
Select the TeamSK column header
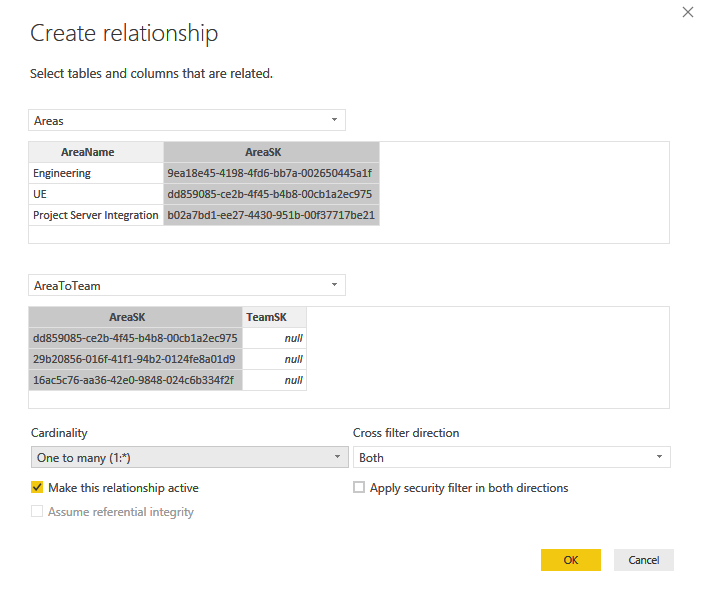(274, 317)
